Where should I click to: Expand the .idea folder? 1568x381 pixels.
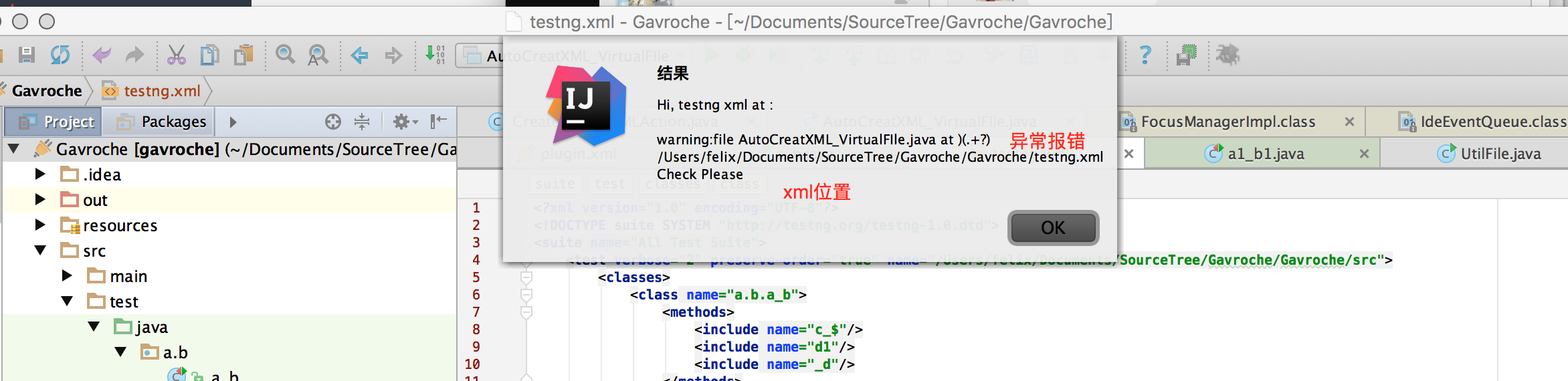tap(40, 174)
